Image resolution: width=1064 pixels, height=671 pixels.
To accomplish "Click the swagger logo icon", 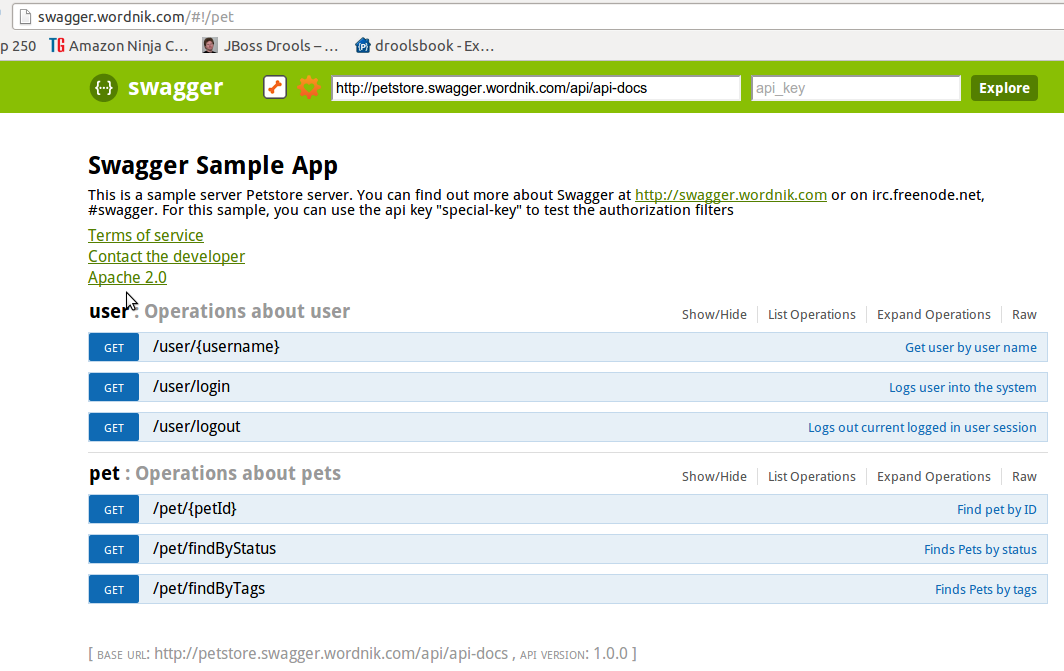I will click(x=104, y=88).
